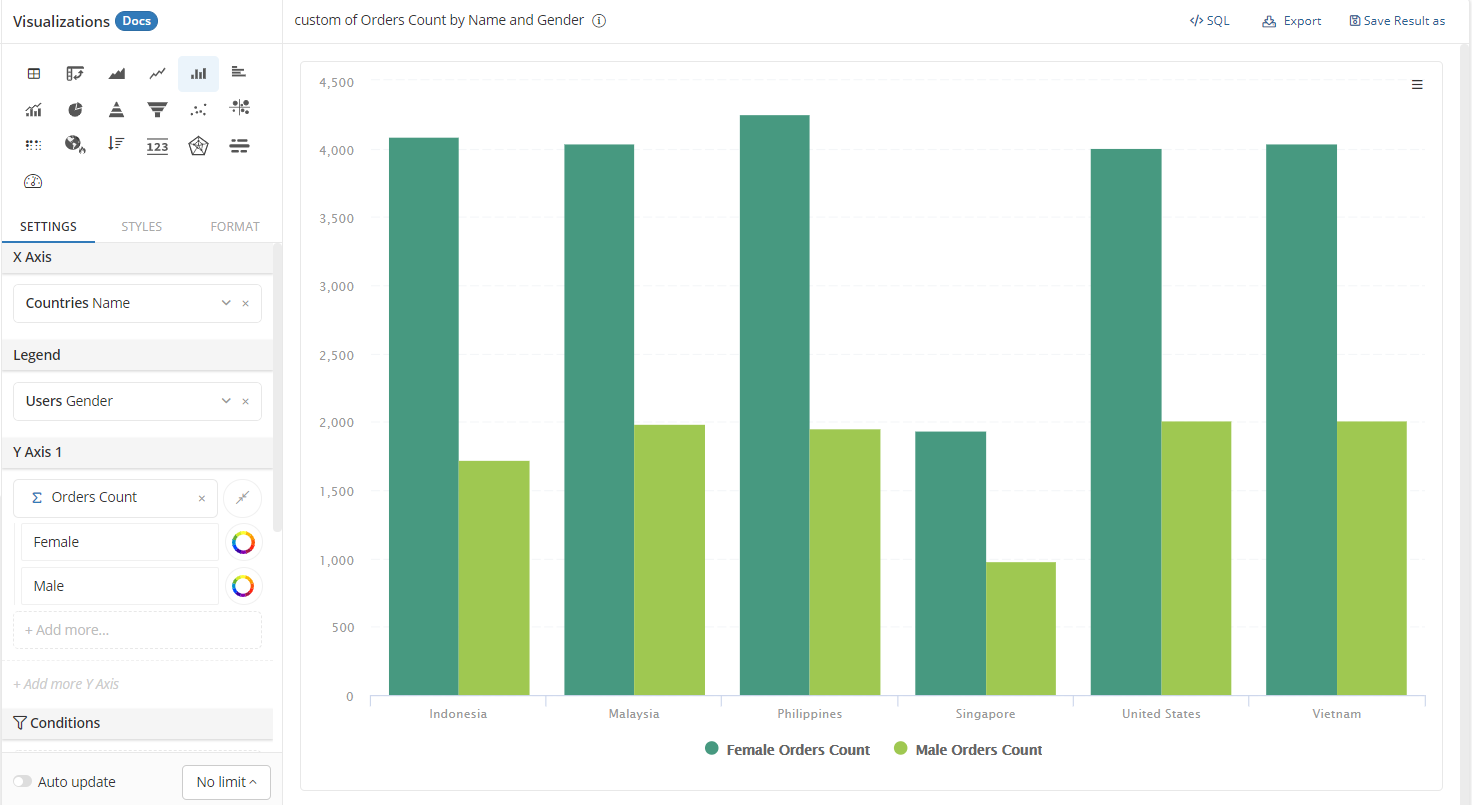Open the color picker for Female series
Viewport: 1472px width, 805px height.
[x=243, y=542]
